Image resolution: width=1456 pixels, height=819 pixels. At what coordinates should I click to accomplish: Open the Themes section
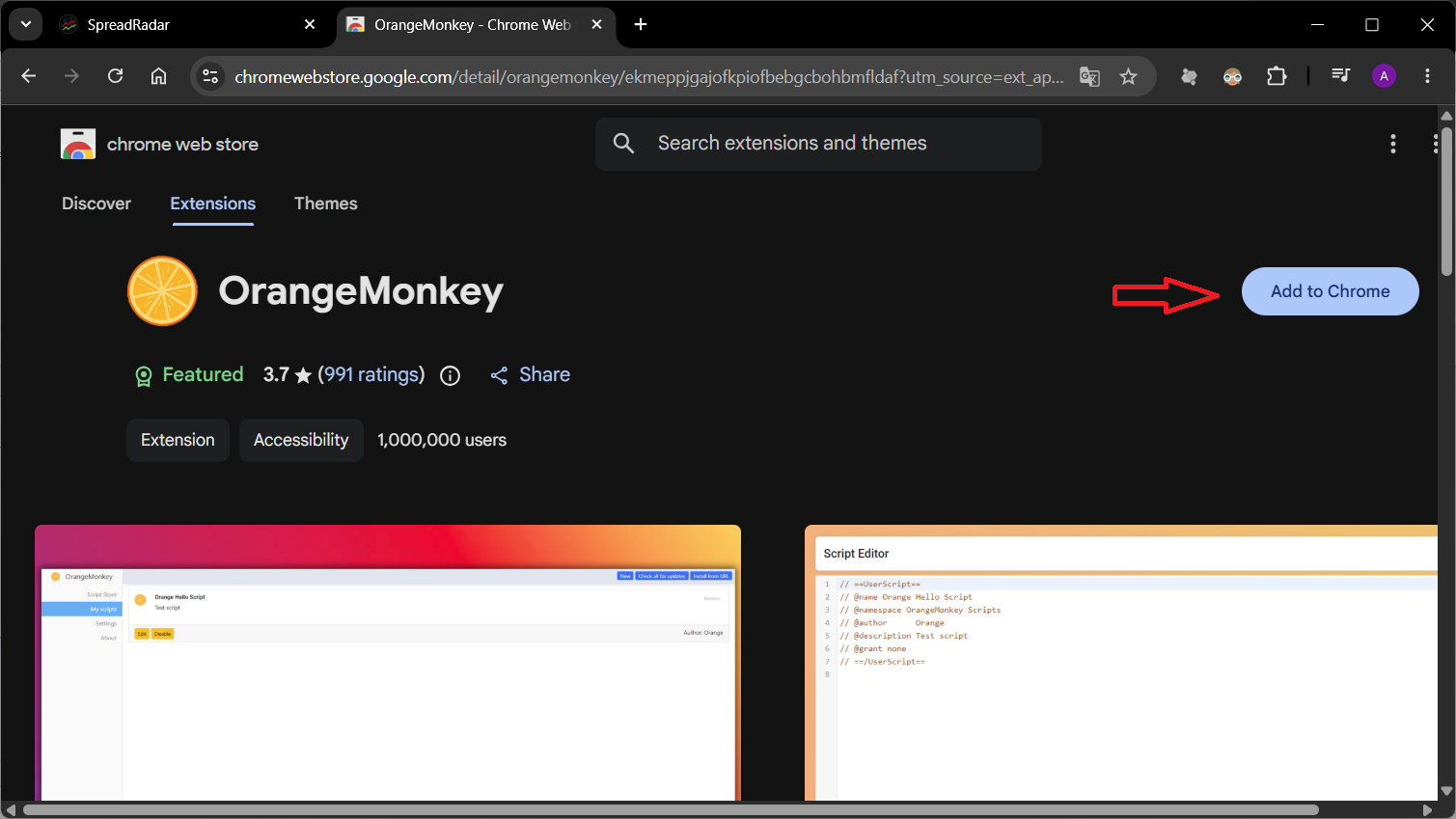point(326,204)
